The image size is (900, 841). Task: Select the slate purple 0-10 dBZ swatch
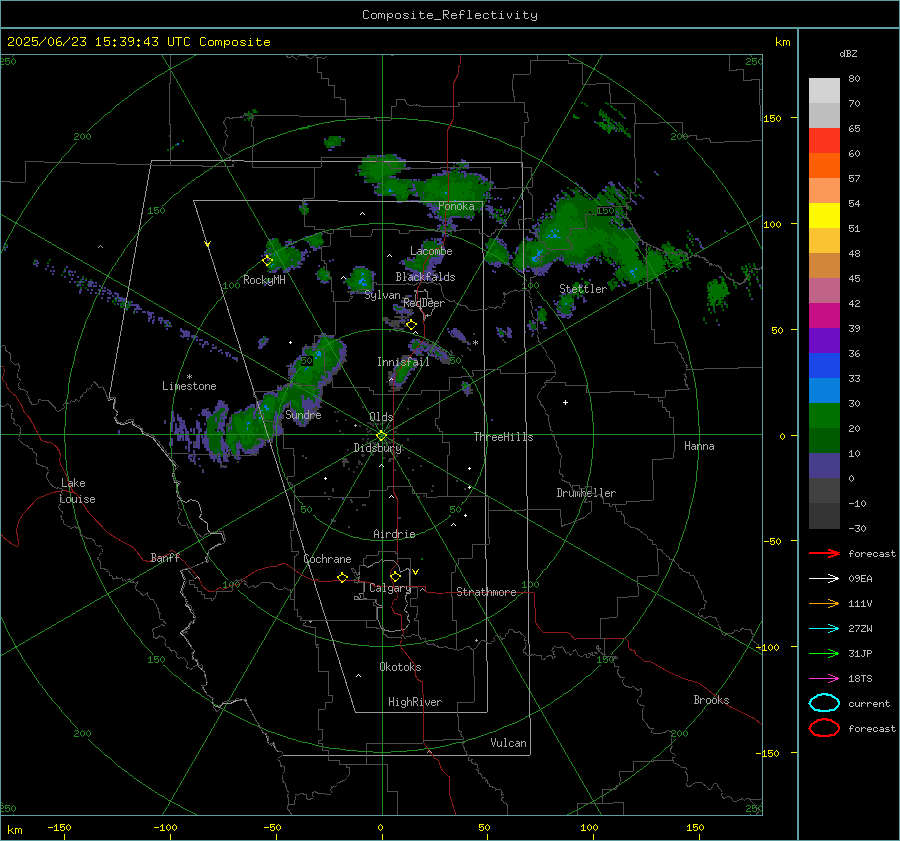point(824,466)
